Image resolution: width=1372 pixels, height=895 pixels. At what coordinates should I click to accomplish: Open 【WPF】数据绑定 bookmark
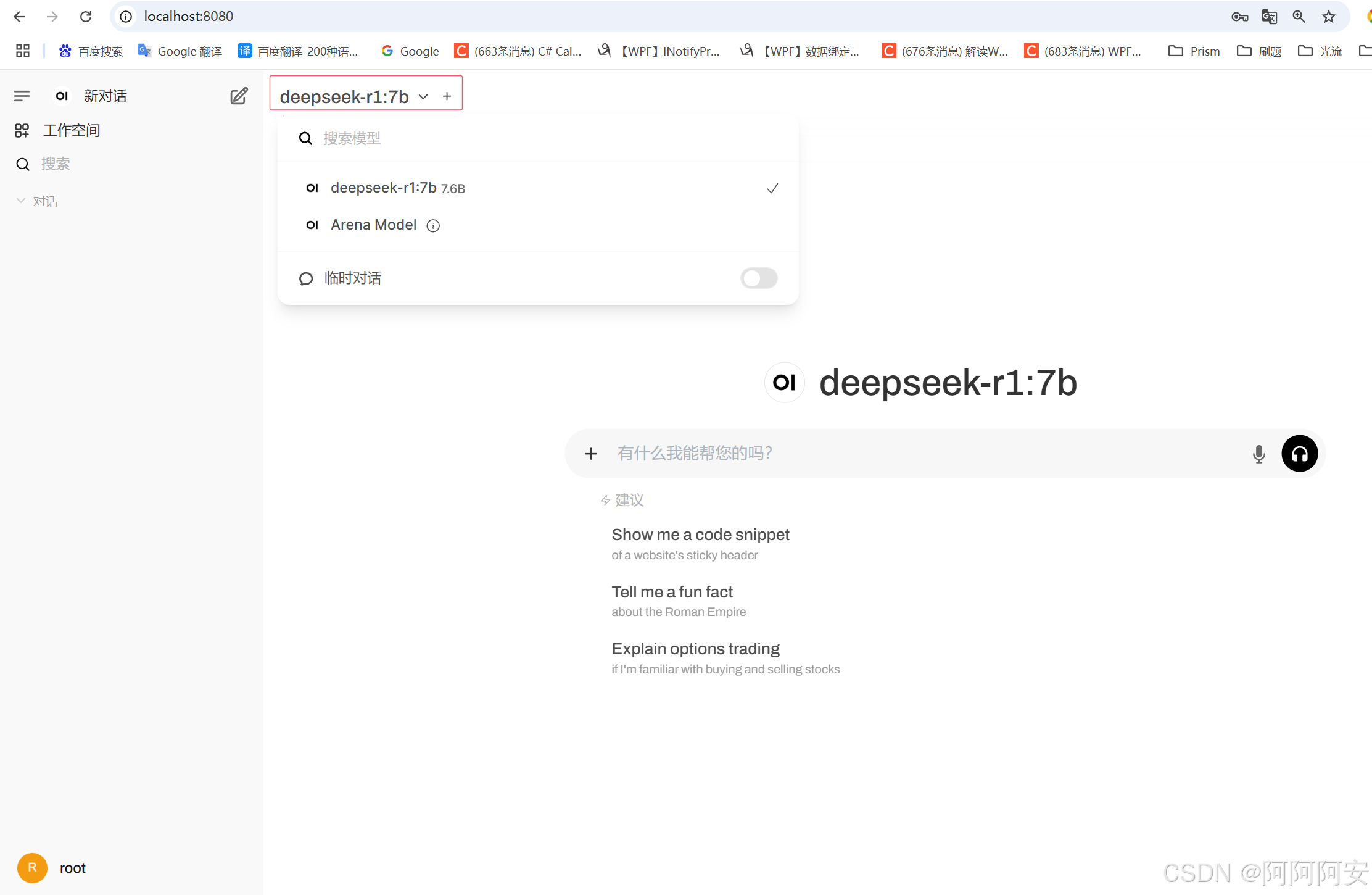800,51
